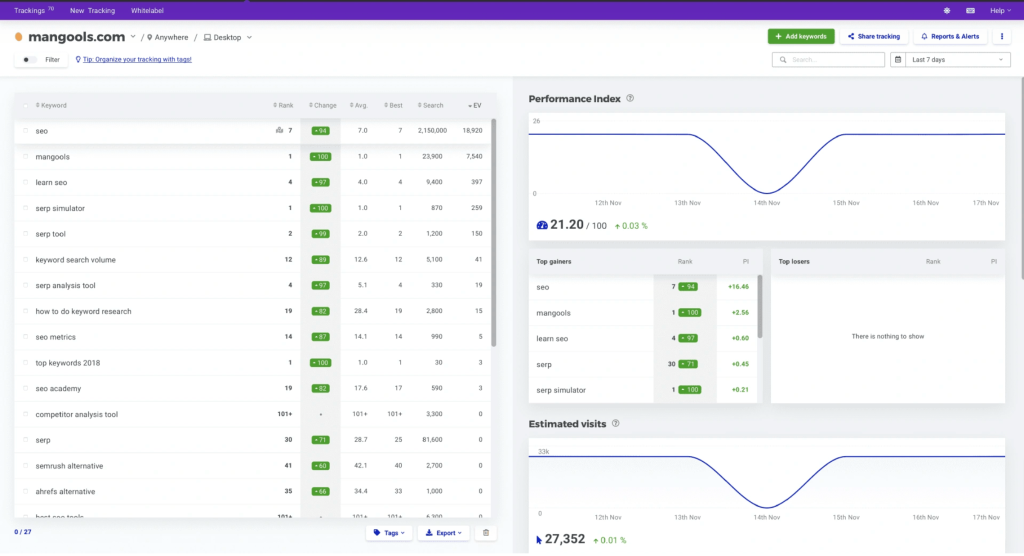Check the box for learn seo row
Viewport: 1024px width, 556px height.
pyautogui.click(x=26, y=182)
